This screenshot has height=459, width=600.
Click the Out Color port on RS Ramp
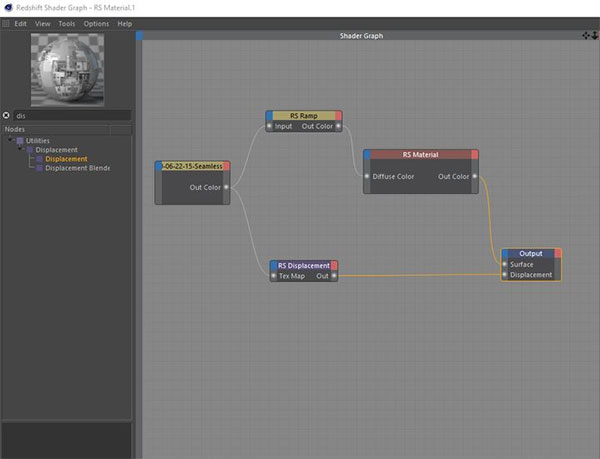tap(339, 126)
